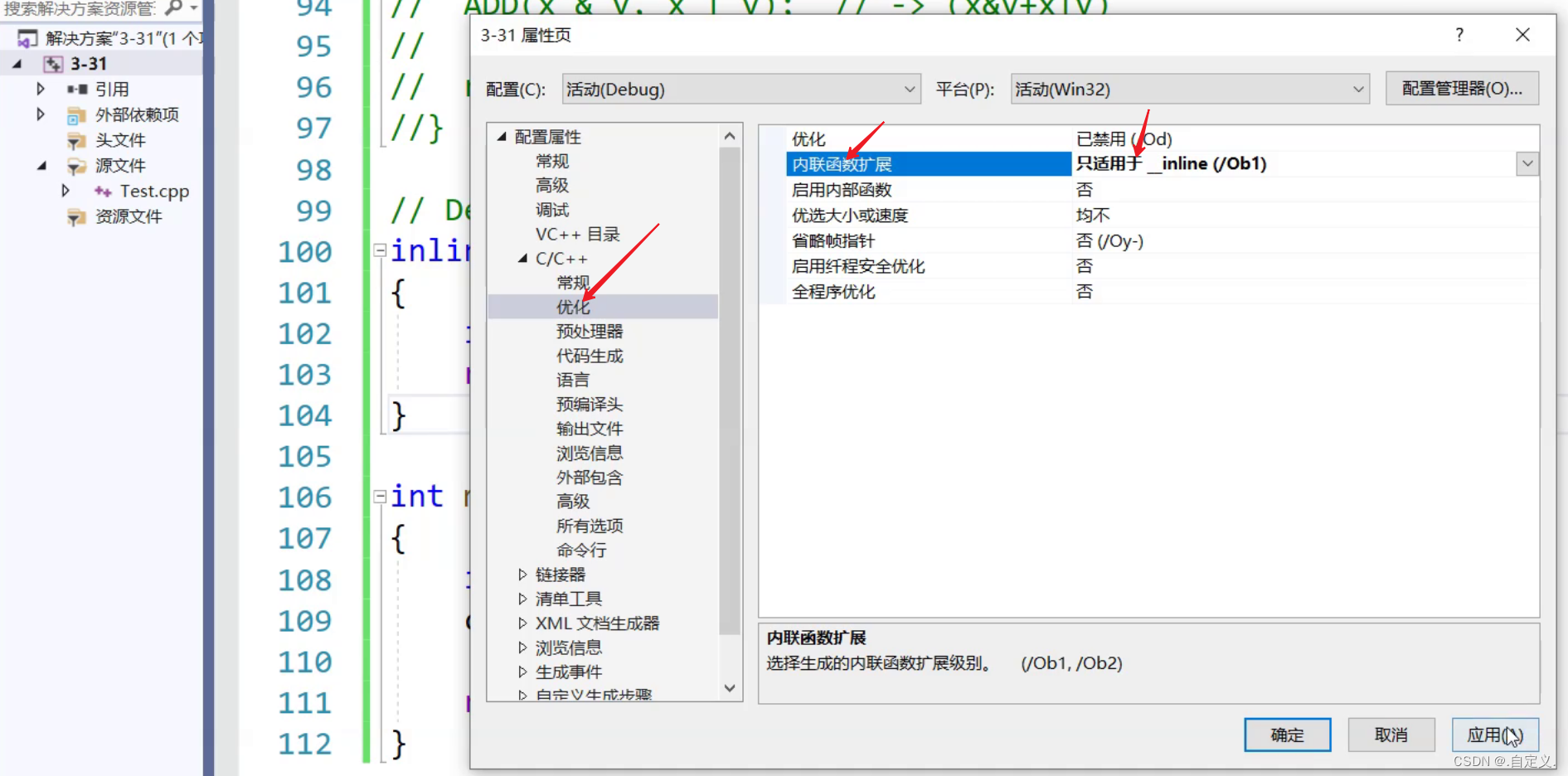Screen dimensions: 1568x776
Task: Click the property tree vertical scrollbar thumb
Action: coord(730,391)
